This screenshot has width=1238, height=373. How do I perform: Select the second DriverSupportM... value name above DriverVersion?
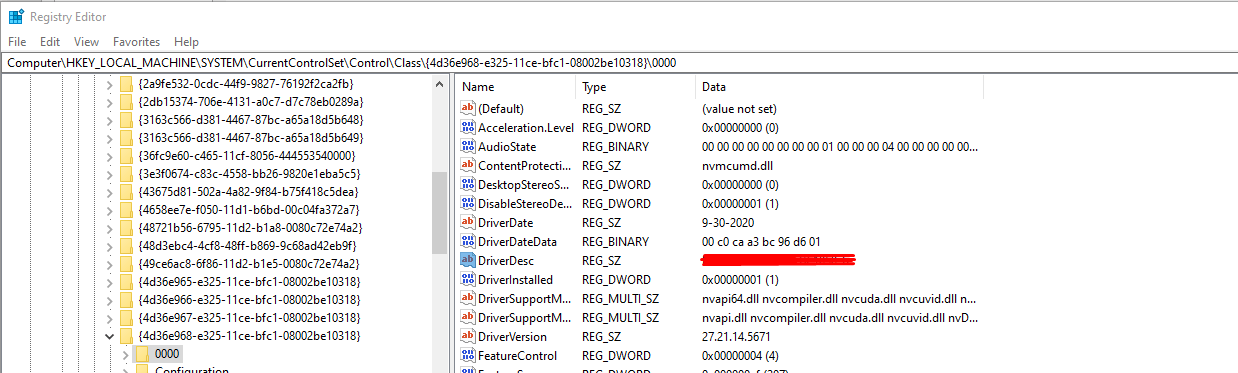coord(524,317)
